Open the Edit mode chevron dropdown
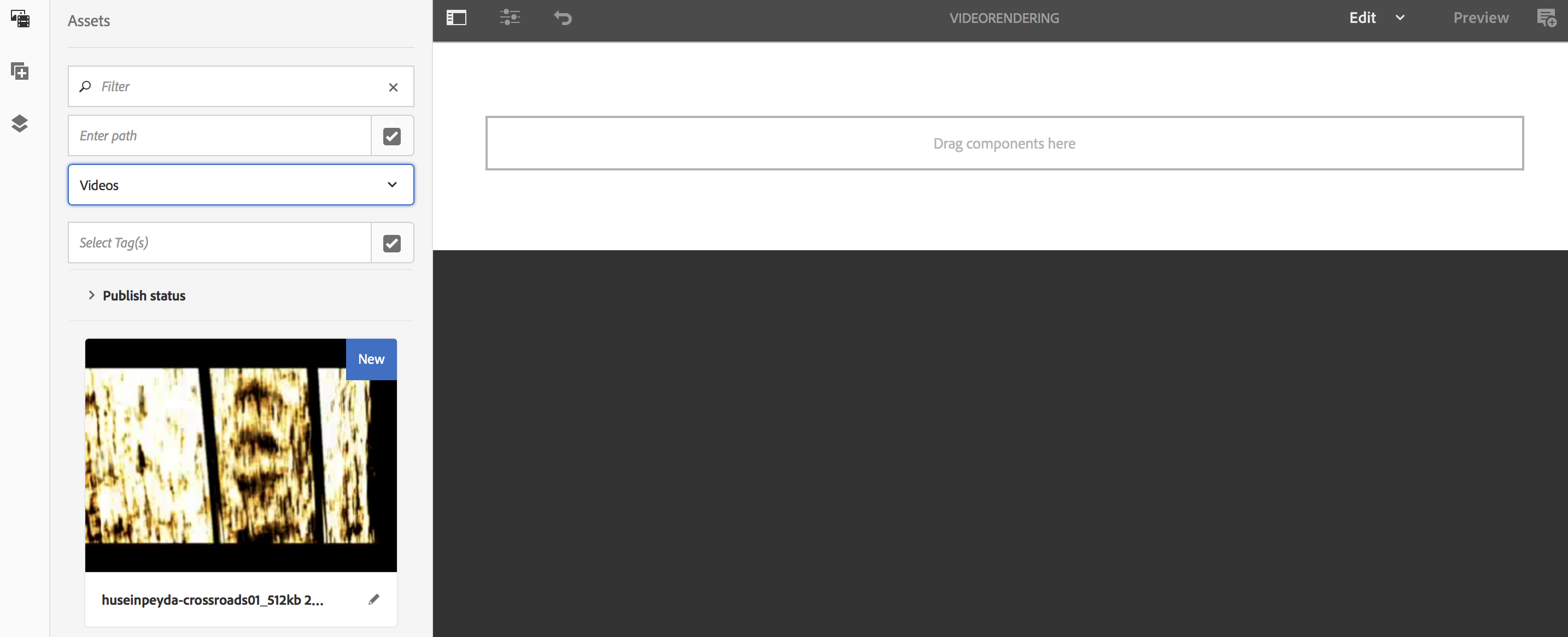1568x637 pixels. [x=1400, y=18]
